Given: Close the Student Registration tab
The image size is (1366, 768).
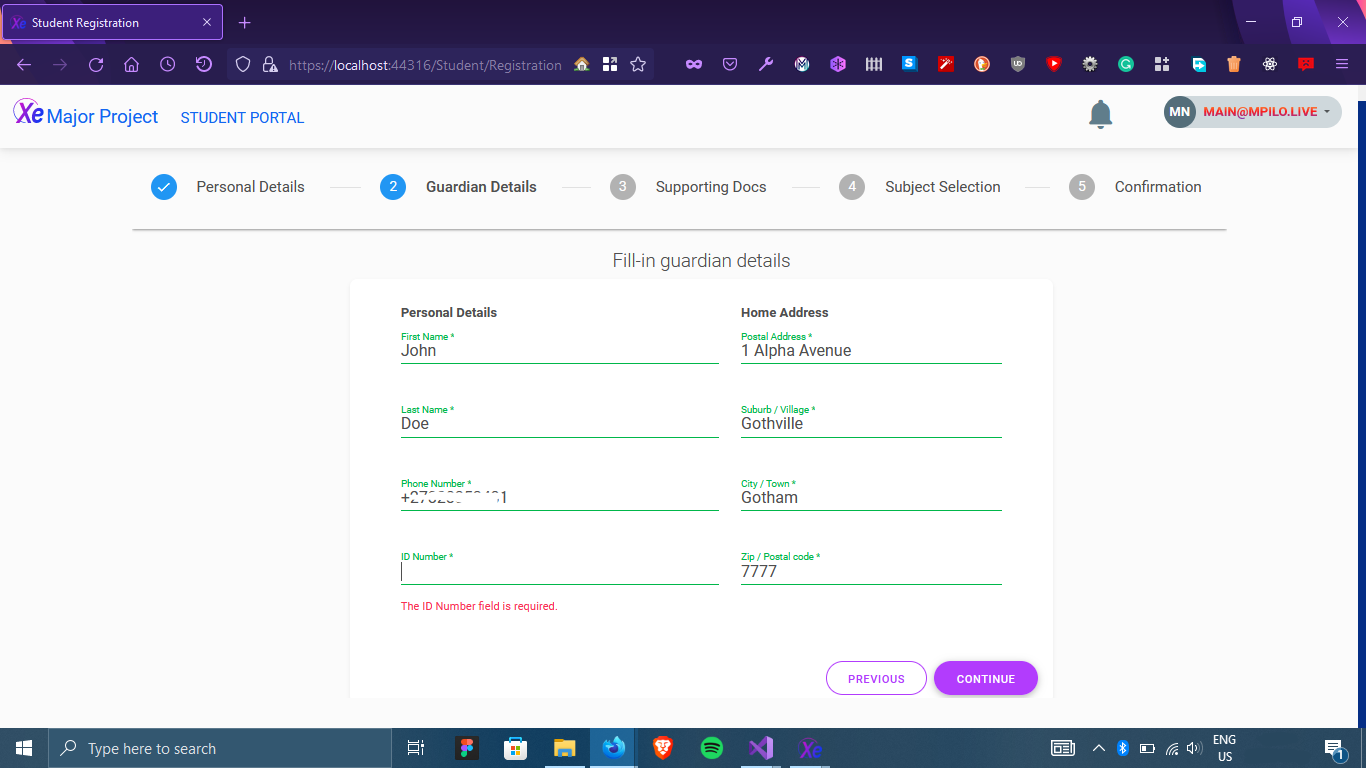Looking at the screenshot, I should click(207, 22).
